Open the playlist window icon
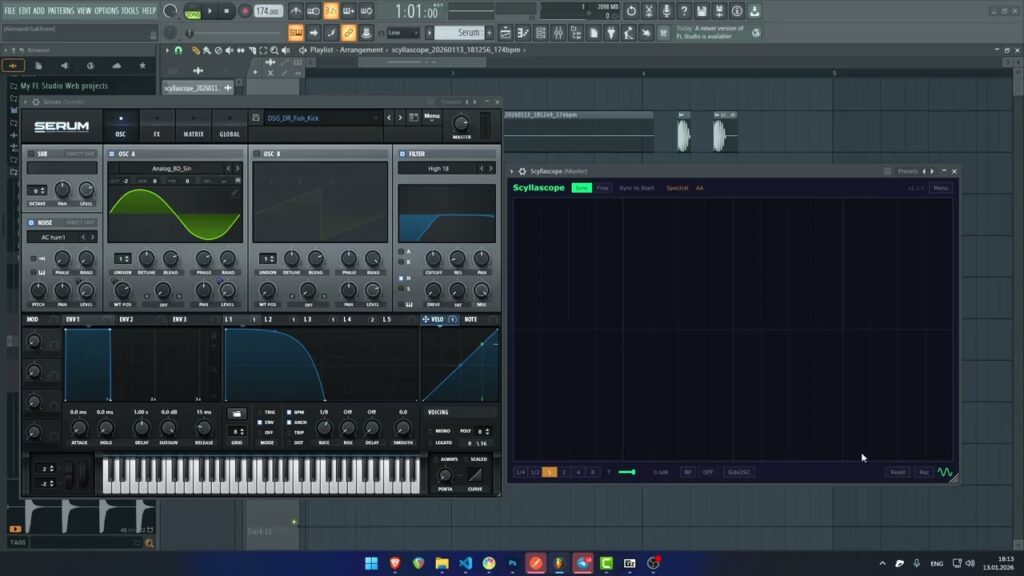Viewport: 1024px width, 576px height. 505,33
